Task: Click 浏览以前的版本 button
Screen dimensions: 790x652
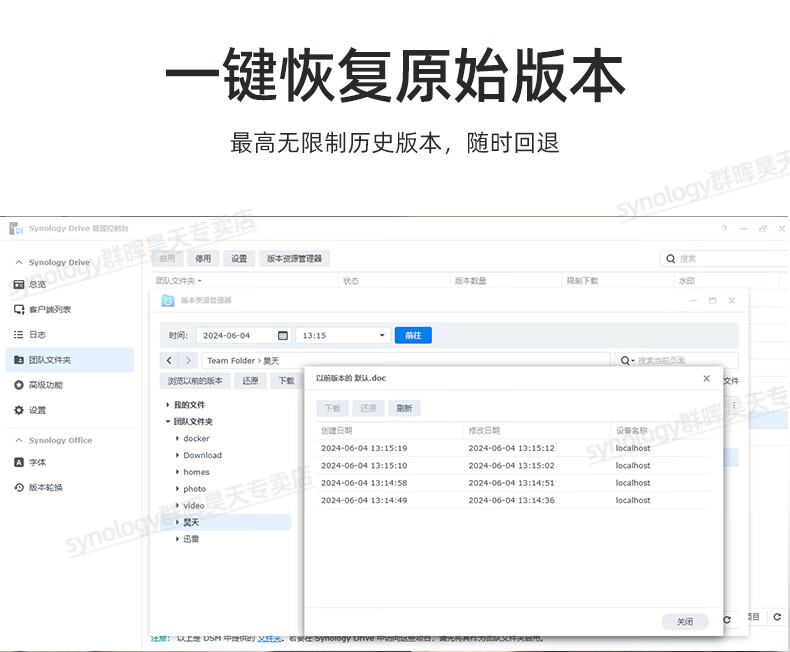Action: tap(195, 381)
